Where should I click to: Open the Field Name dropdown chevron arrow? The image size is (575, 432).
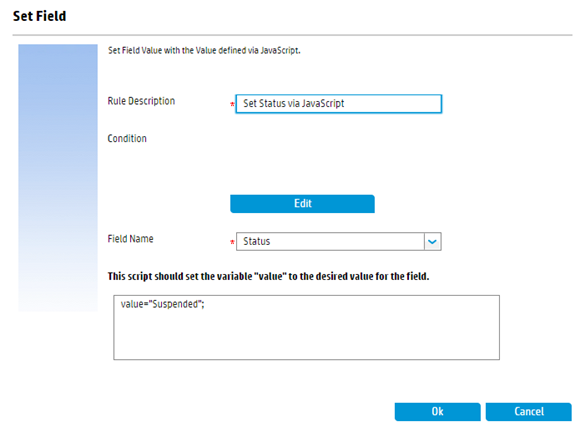[432, 241]
